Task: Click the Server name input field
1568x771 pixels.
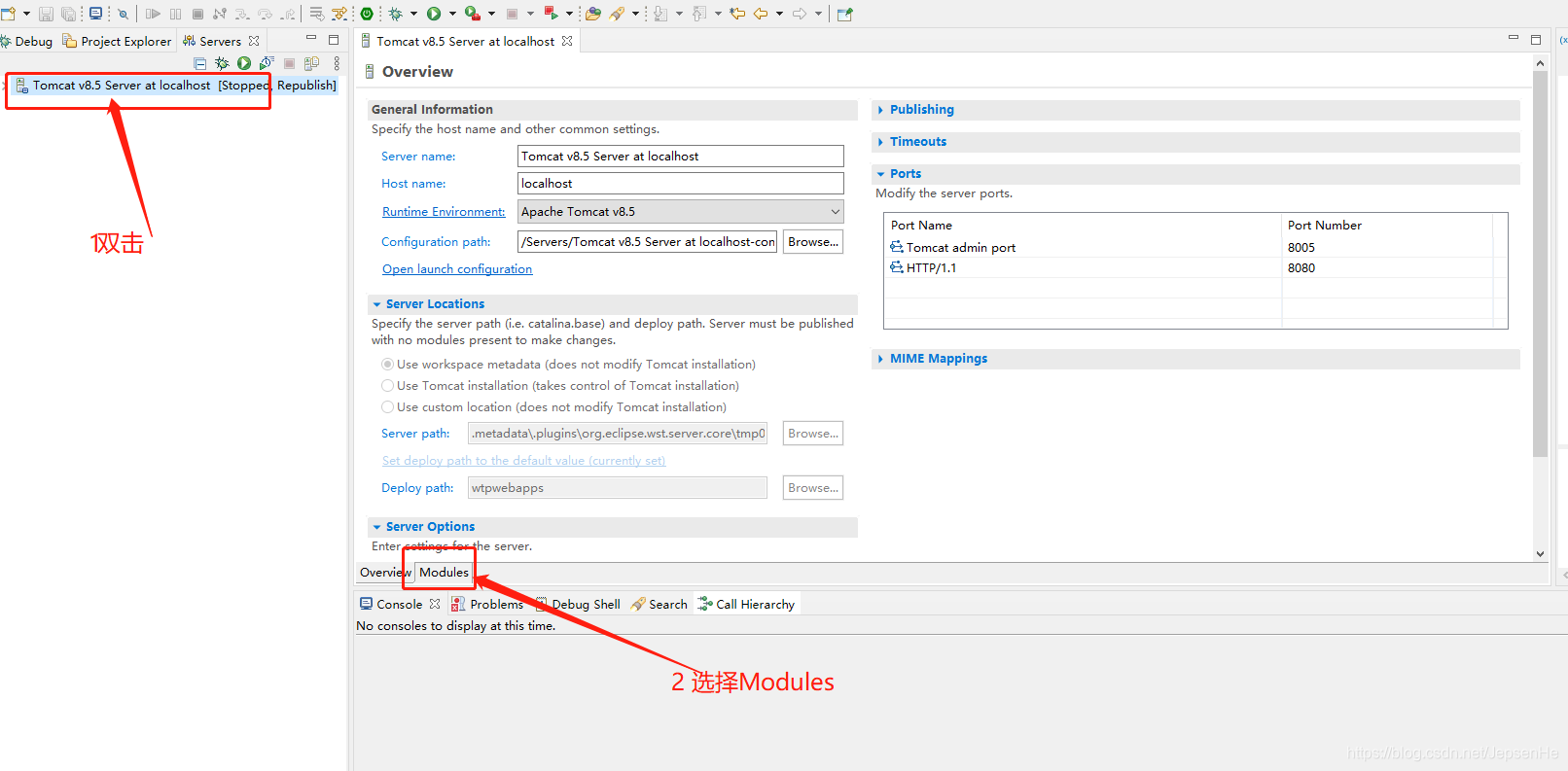Action: point(680,157)
